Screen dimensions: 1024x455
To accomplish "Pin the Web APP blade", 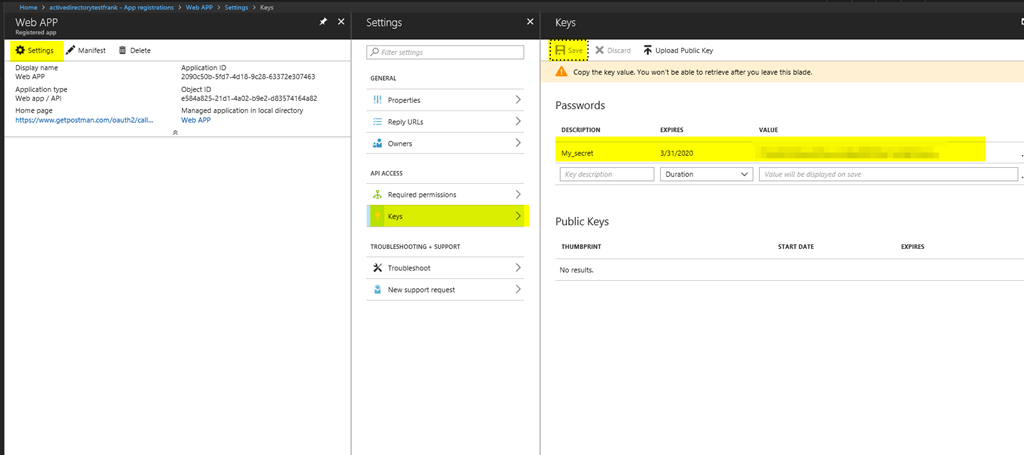I will coord(323,22).
